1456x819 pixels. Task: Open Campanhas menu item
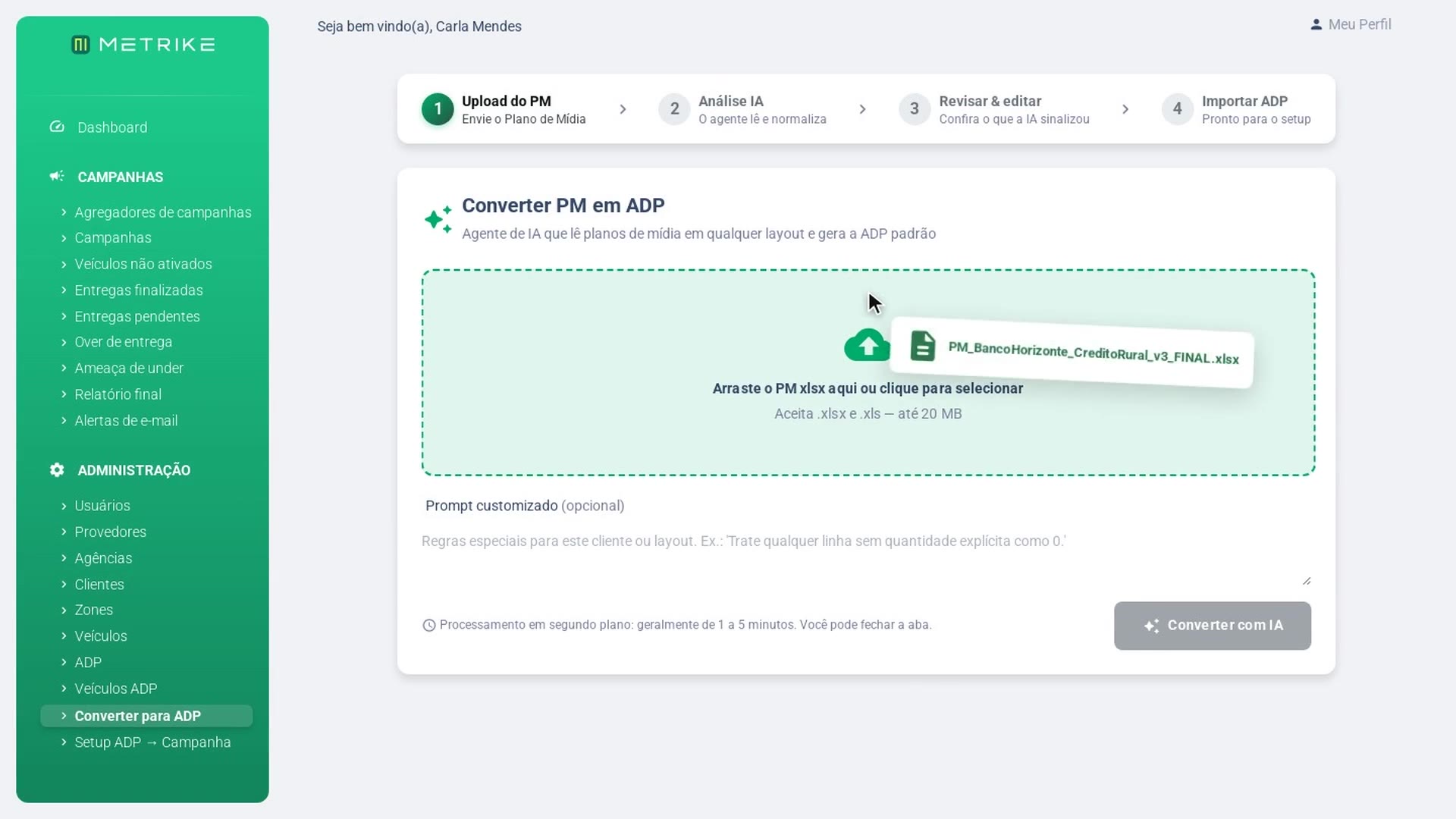(x=113, y=238)
